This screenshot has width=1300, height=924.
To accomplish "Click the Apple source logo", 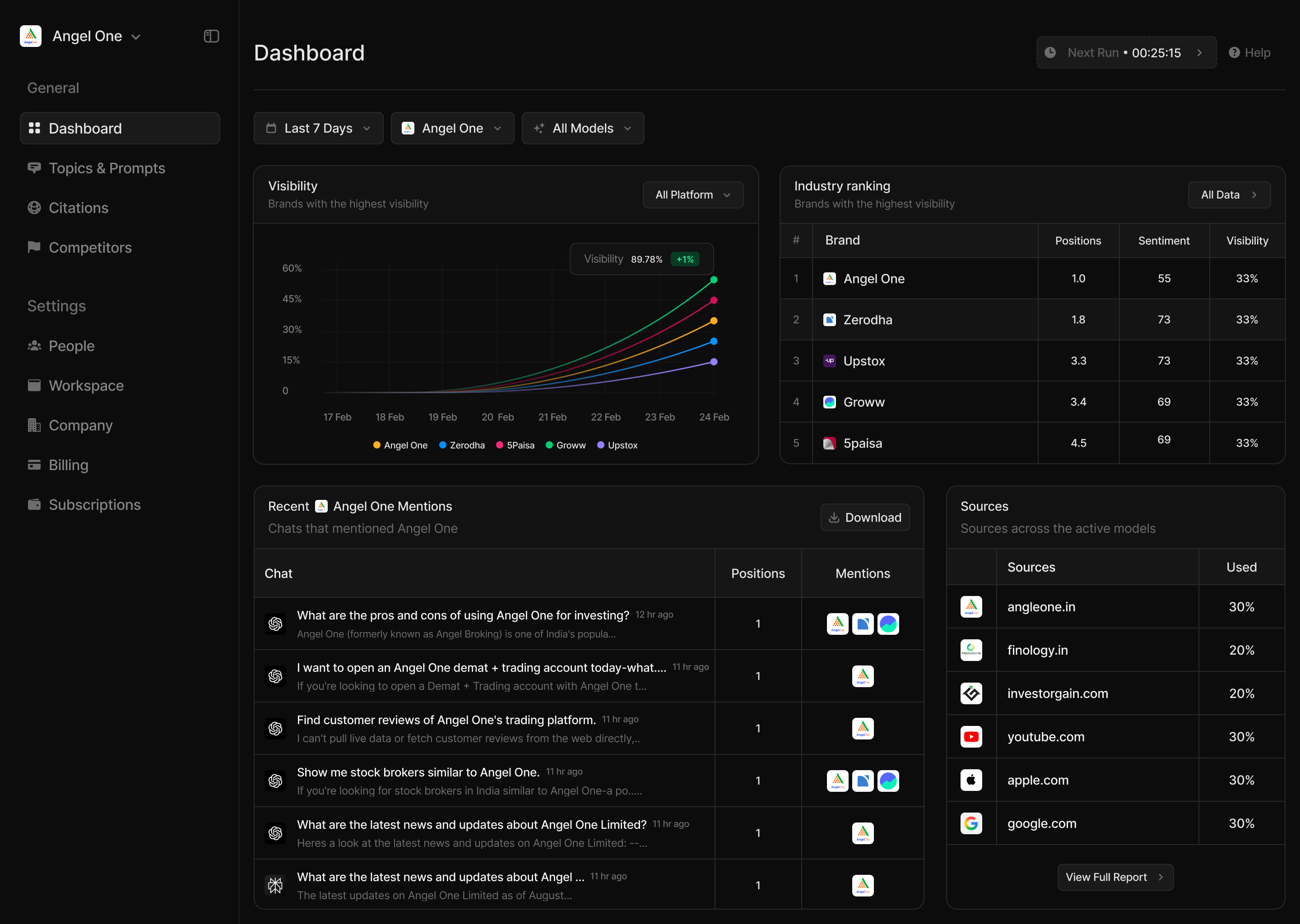I will pyautogui.click(x=971, y=780).
